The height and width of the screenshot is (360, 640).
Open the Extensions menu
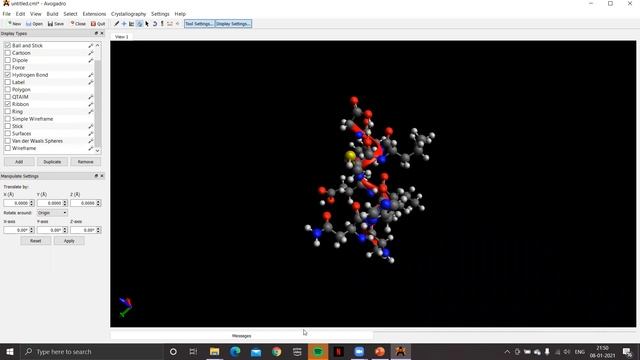pos(94,14)
